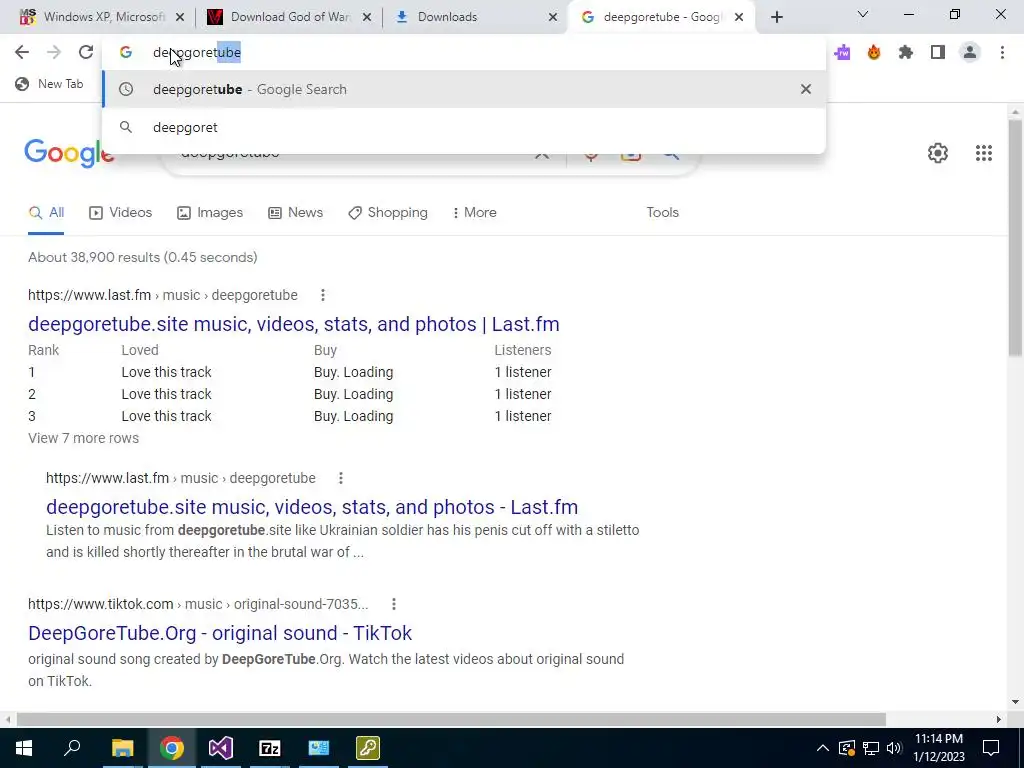Screen dimensions: 1024x768
Task: Close the Download God of War tab
Action: [367, 17]
